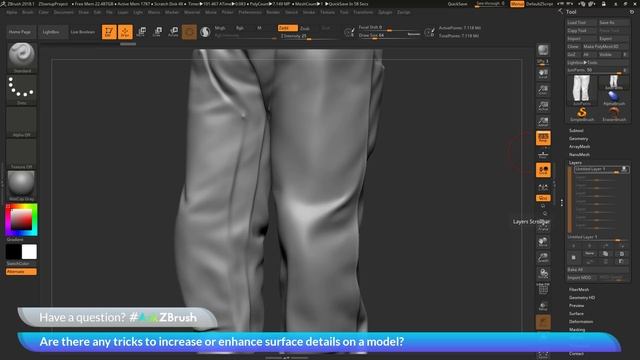Open the Dots stroke selector
640x360 pixels.
pos(22,90)
